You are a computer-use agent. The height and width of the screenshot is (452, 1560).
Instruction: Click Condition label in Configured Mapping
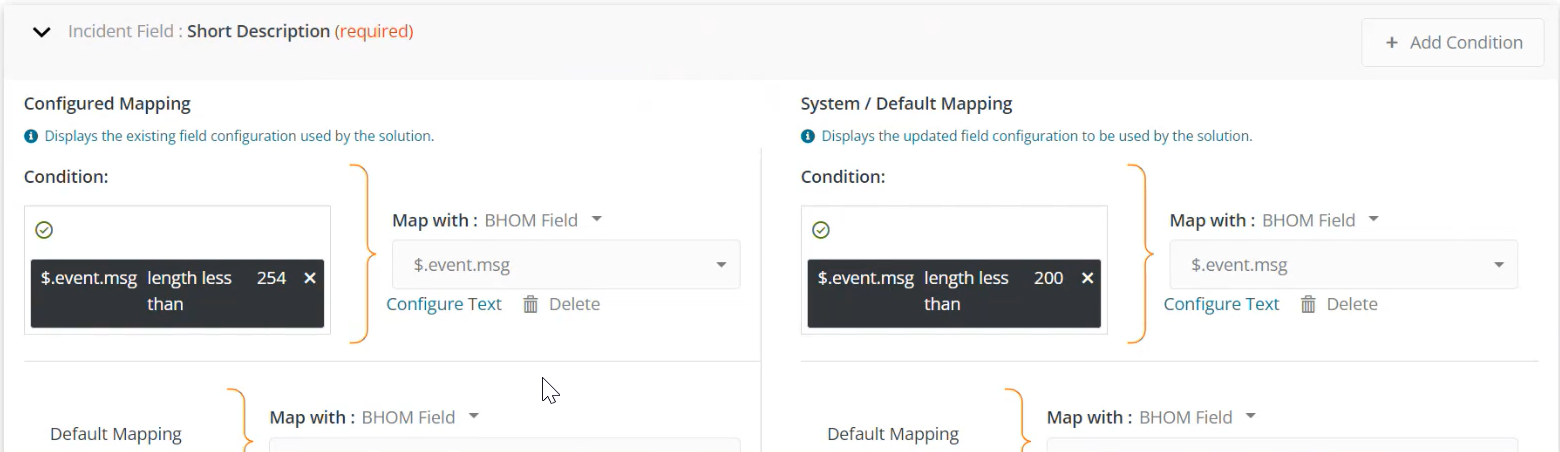66,176
